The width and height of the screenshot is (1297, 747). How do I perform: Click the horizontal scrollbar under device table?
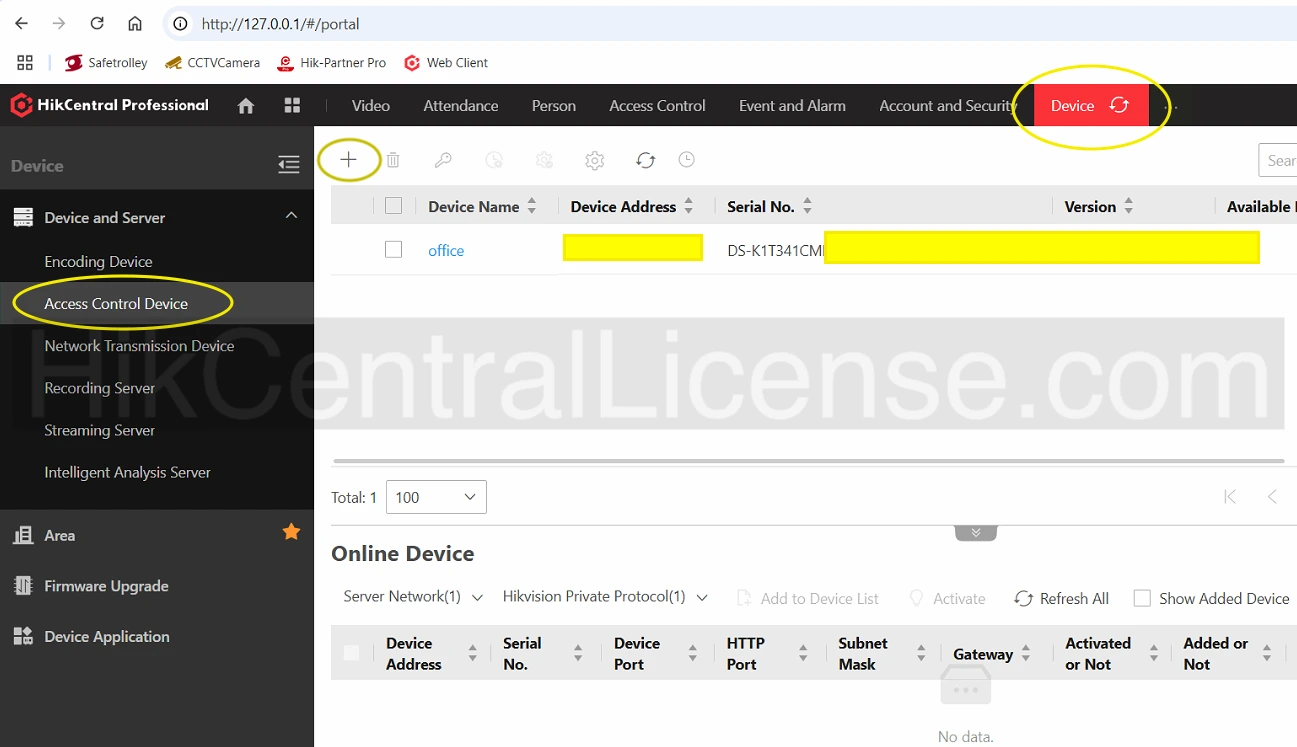click(808, 461)
